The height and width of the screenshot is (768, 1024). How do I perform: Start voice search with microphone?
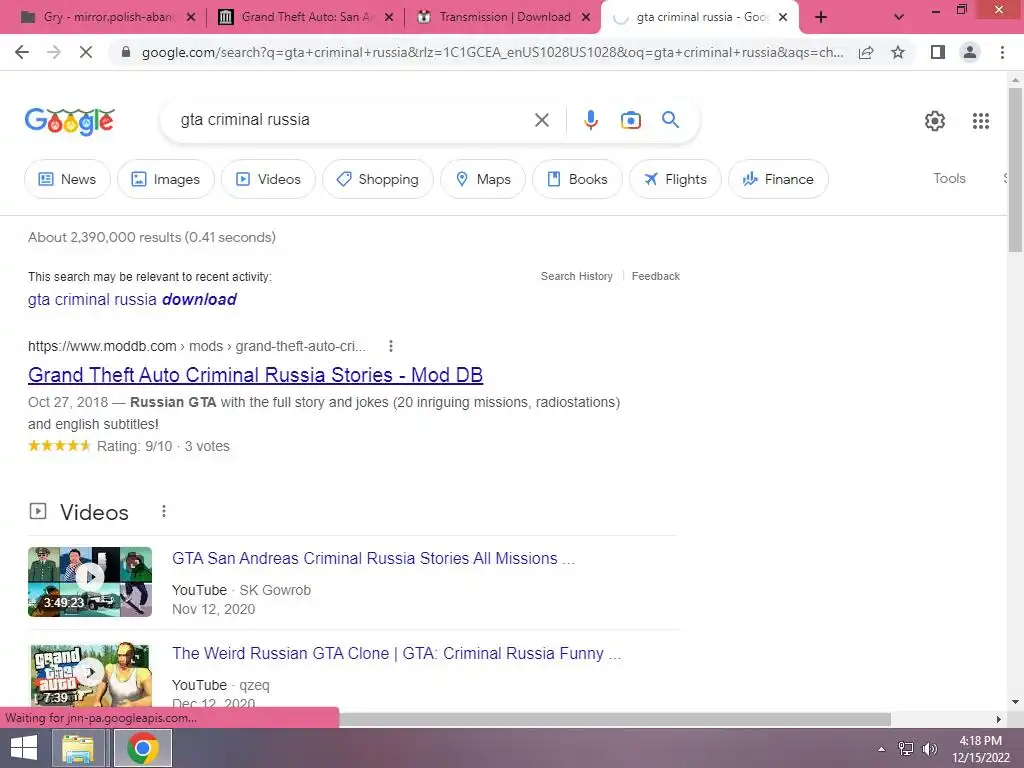590,120
